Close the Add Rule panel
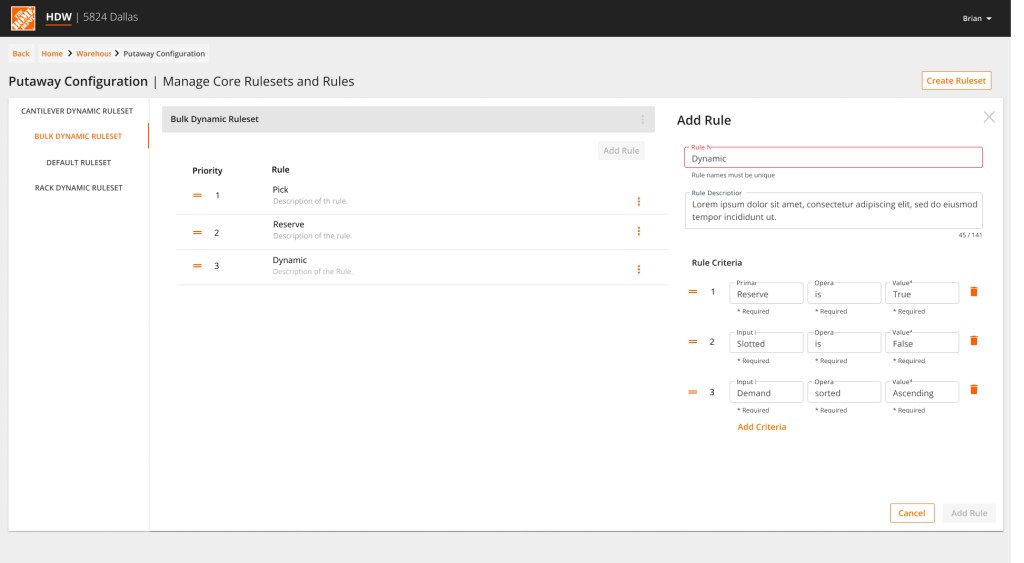Image resolution: width=1024 pixels, height=563 pixels. [x=989, y=117]
